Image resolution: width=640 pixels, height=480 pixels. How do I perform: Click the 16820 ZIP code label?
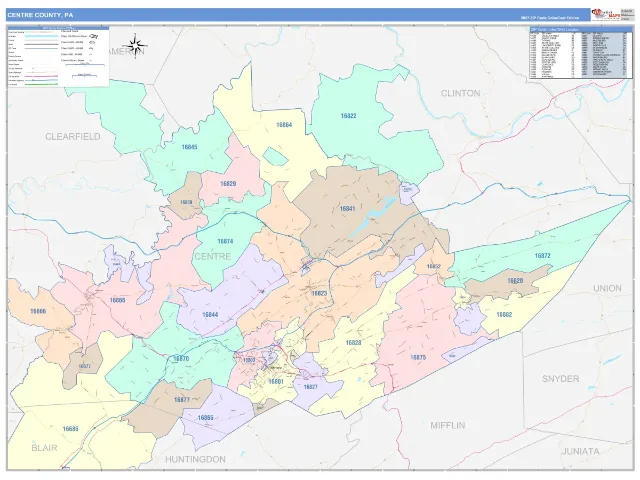pyautogui.click(x=515, y=281)
